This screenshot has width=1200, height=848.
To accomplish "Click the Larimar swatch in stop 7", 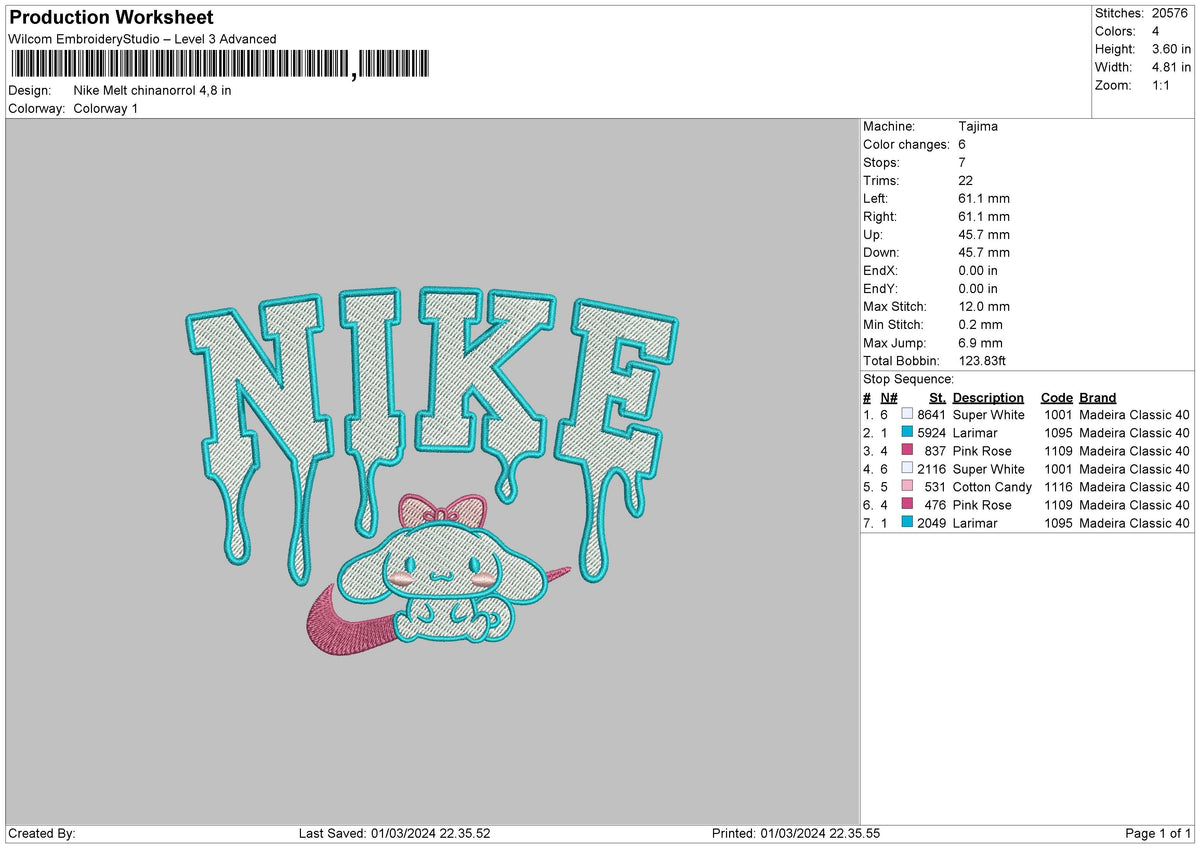I will coord(907,523).
